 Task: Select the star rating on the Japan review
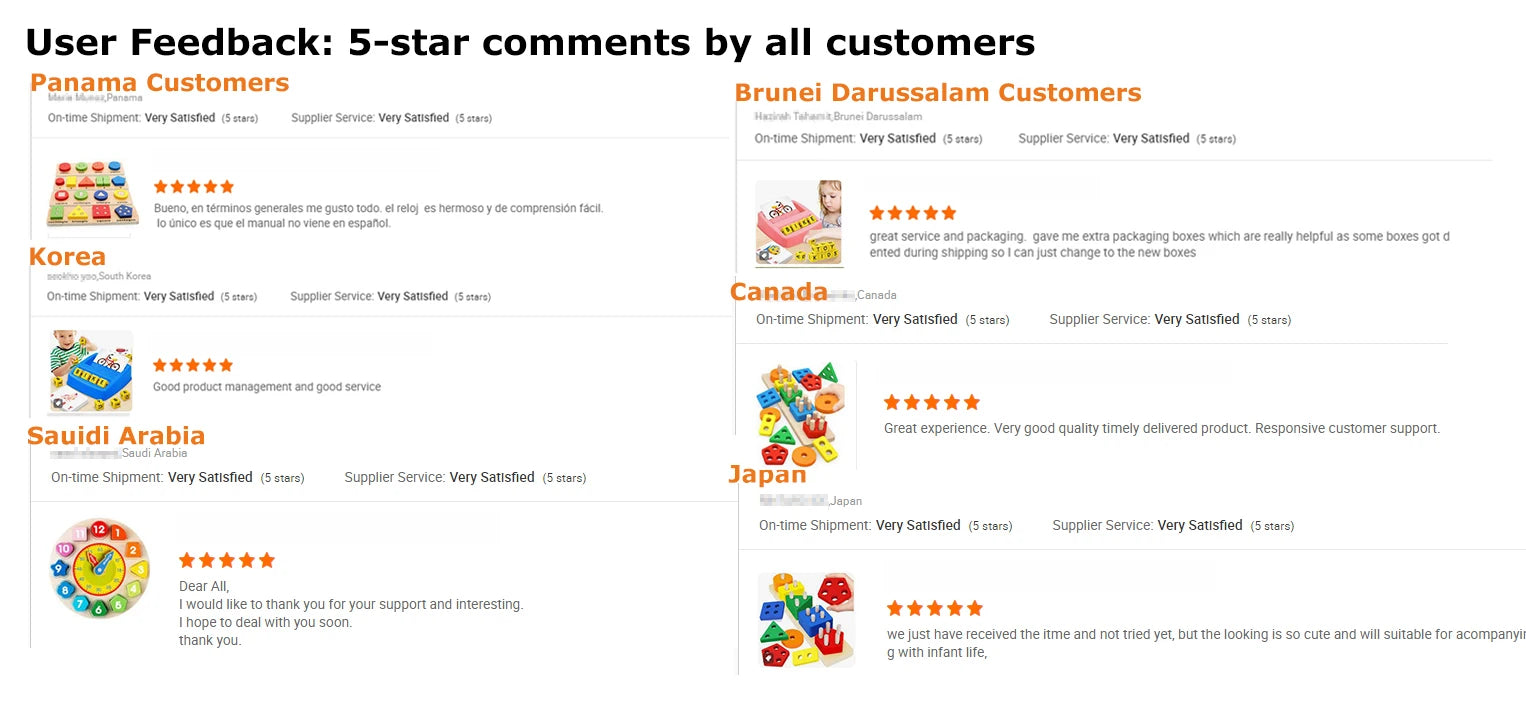pos(935,608)
